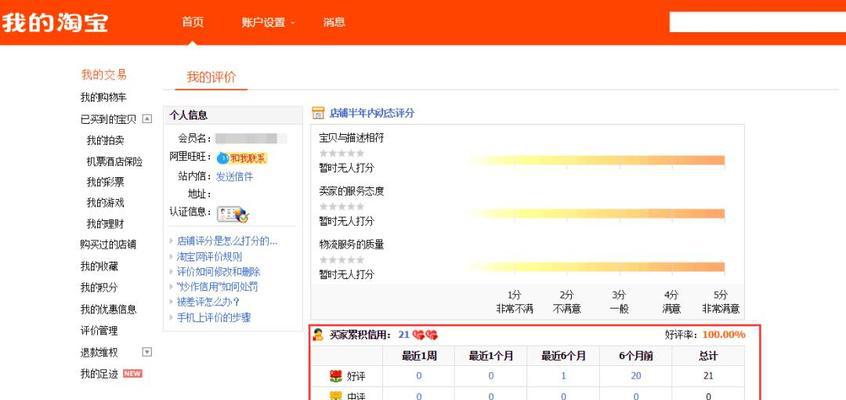Click the 个人信息 panel header
846x400 pixels.
(233, 115)
